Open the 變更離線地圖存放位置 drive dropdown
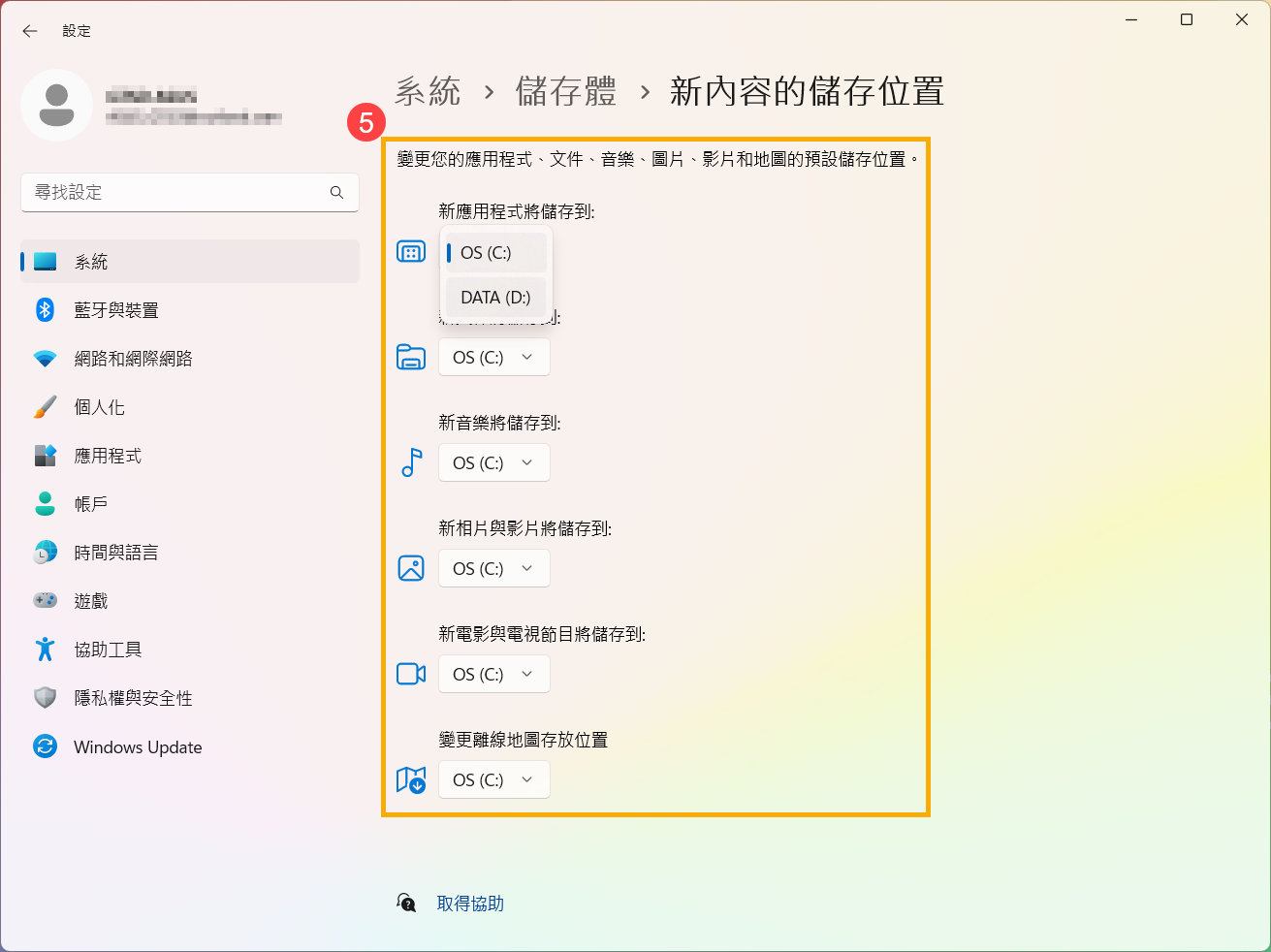This screenshot has width=1271, height=952. 494,779
